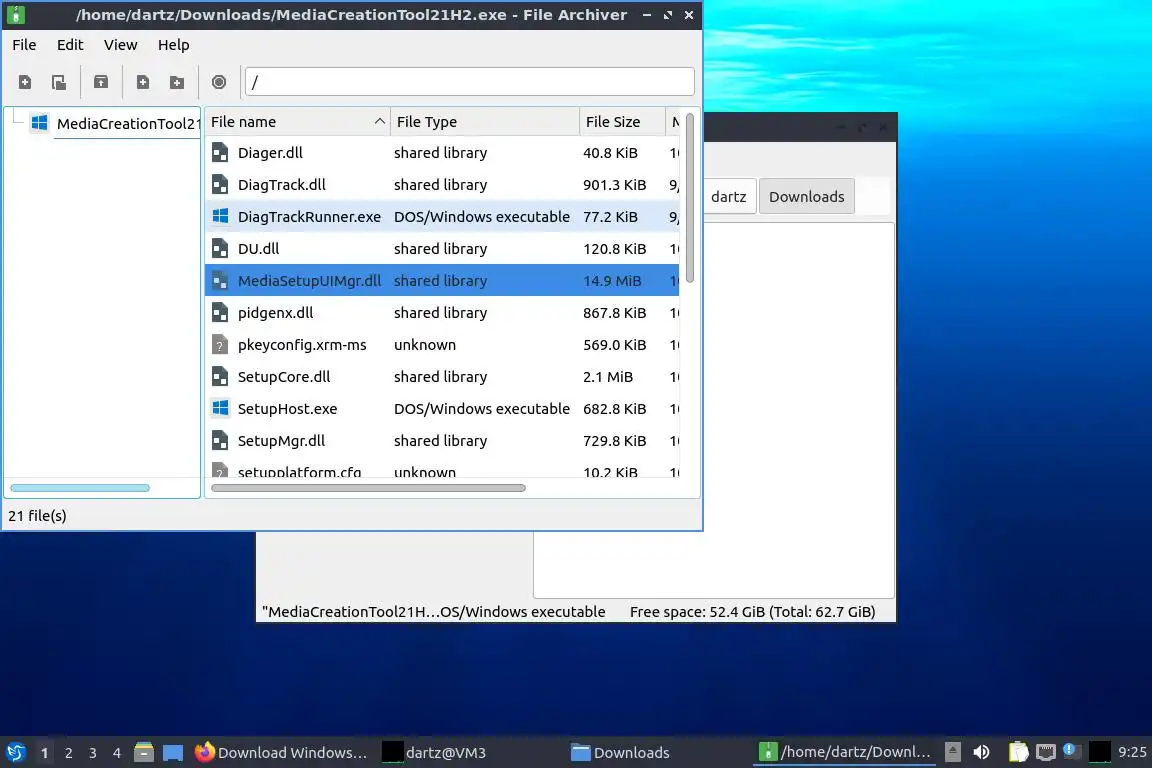Open the Help menu
Image resolution: width=1152 pixels, height=768 pixels.
tap(173, 45)
